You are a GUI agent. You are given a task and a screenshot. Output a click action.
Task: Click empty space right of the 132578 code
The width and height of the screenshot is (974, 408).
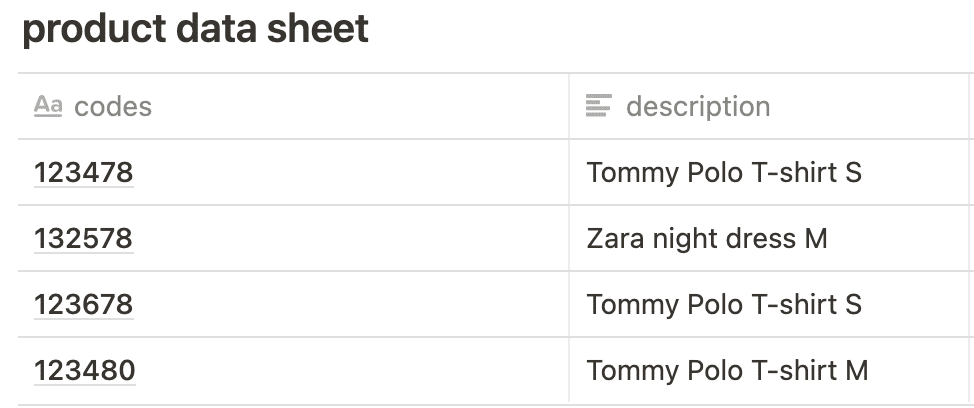pyautogui.click(x=350, y=239)
